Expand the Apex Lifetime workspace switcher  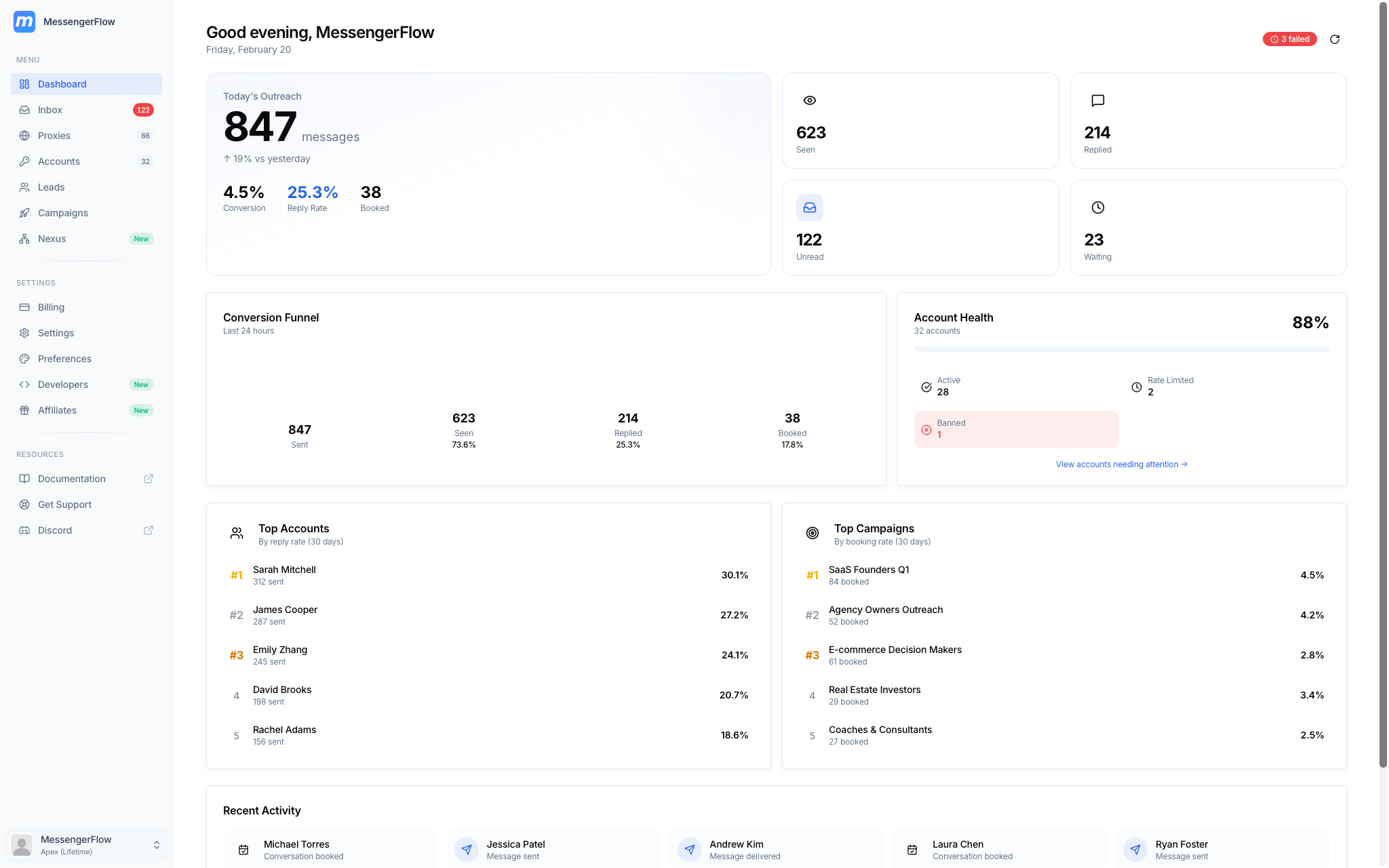click(x=157, y=844)
